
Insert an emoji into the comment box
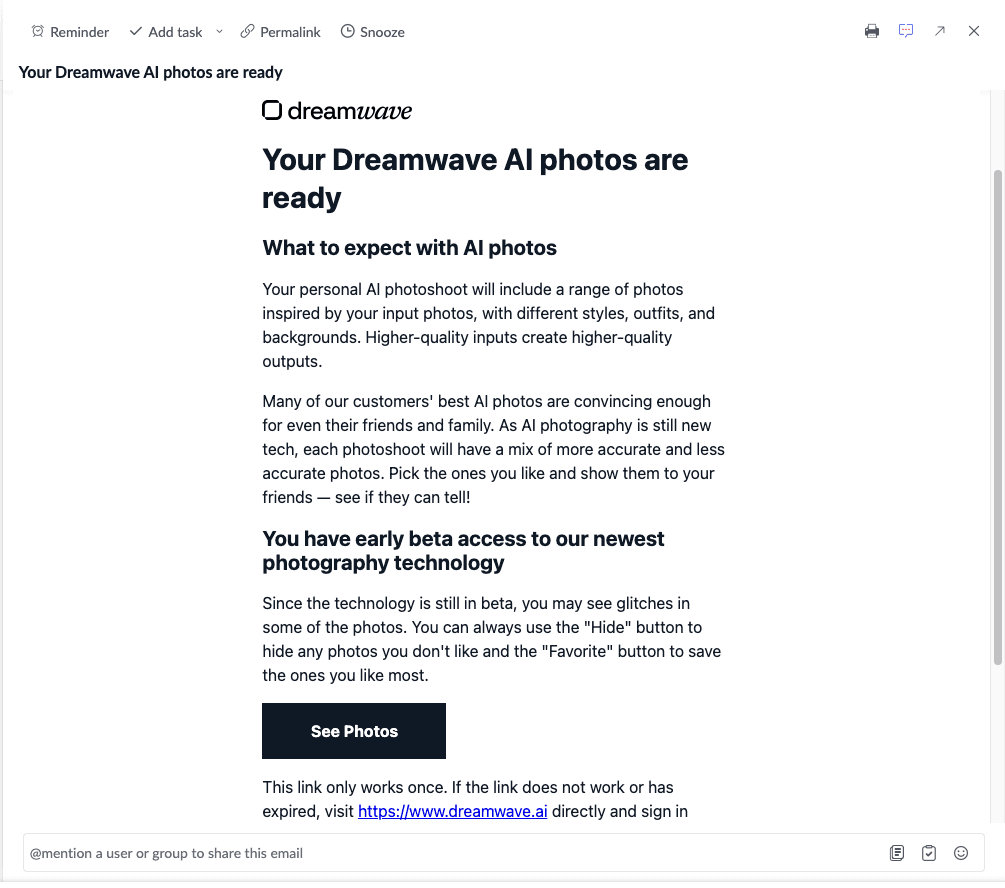(961, 852)
